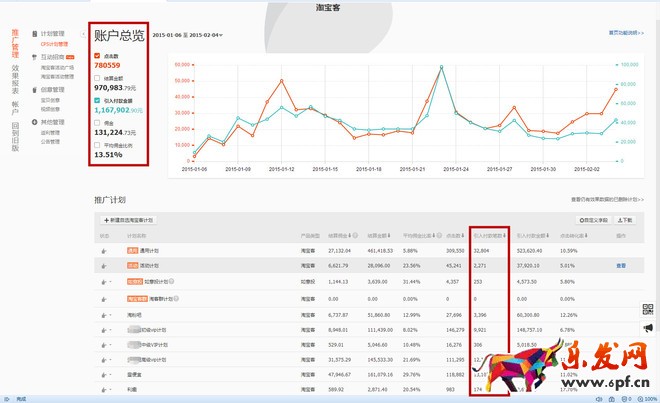Open the date range dropdown 2015-01-06 至 2015-02-04

click(187, 35)
